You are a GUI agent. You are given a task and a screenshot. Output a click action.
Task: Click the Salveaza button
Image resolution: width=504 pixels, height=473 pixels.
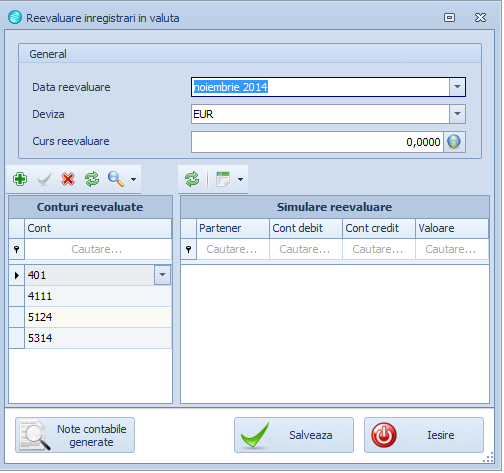(x=294, y=435)
